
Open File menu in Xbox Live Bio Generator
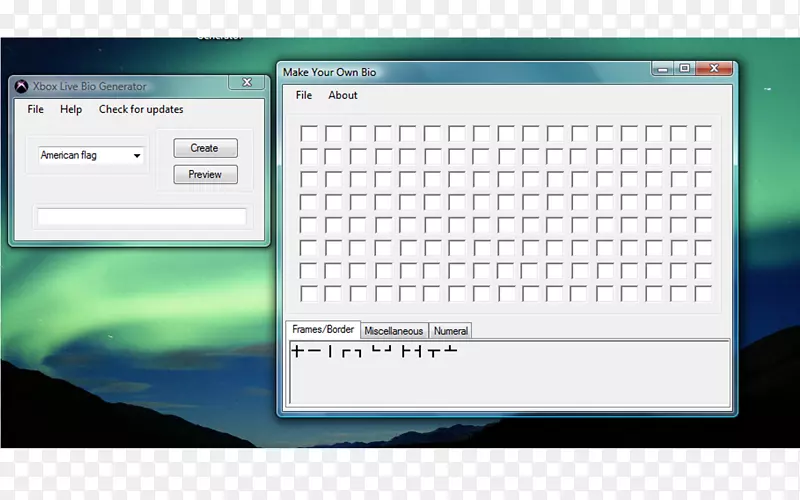click(x=35, y=109)
